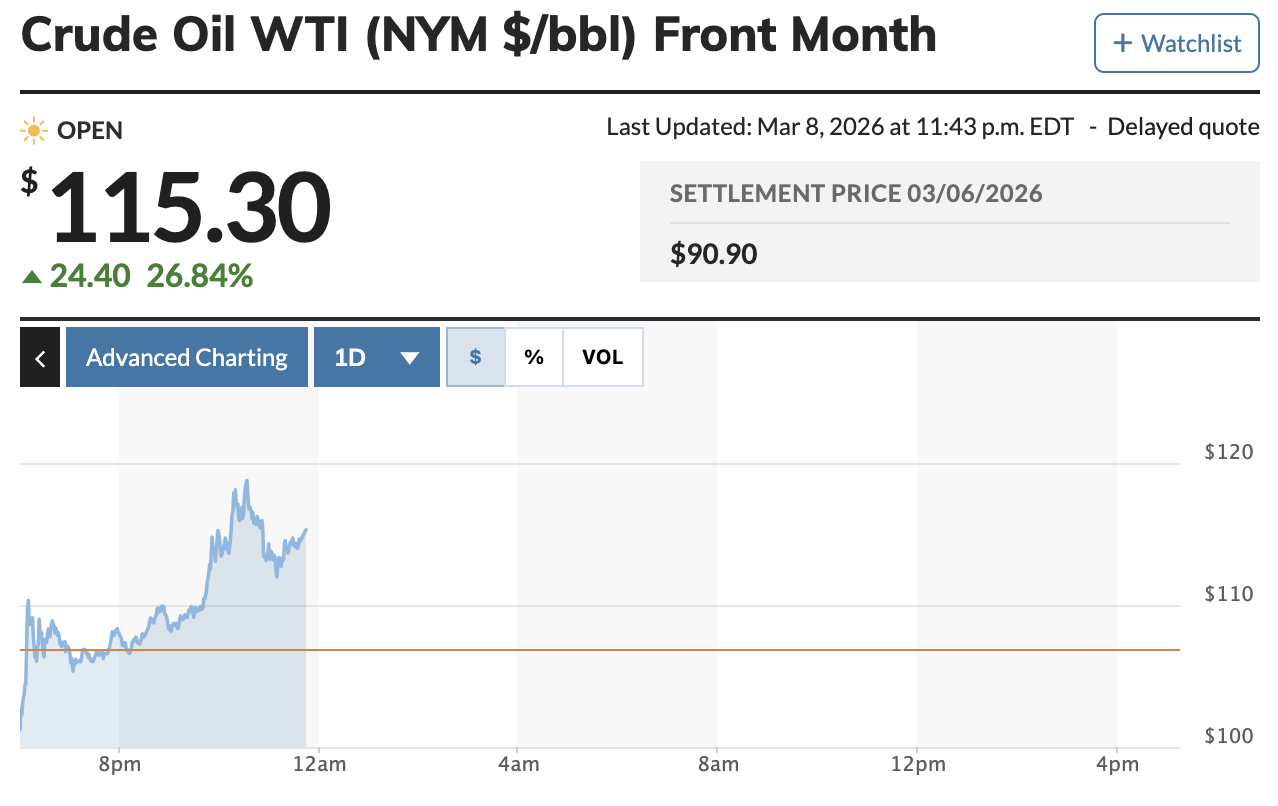
Task: Click the green up-arrow change indicator
Action: [33, 276]
